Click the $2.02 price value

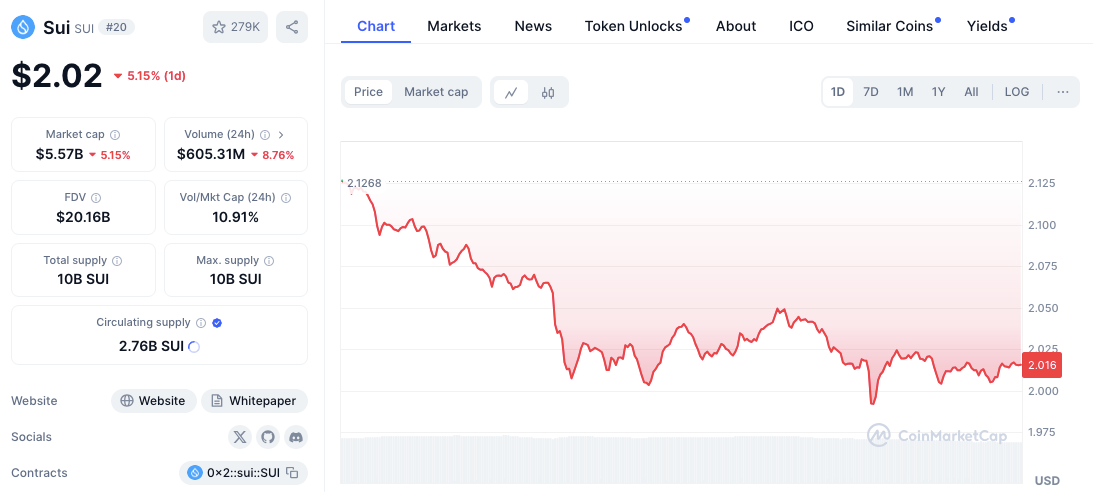[57, 75]
